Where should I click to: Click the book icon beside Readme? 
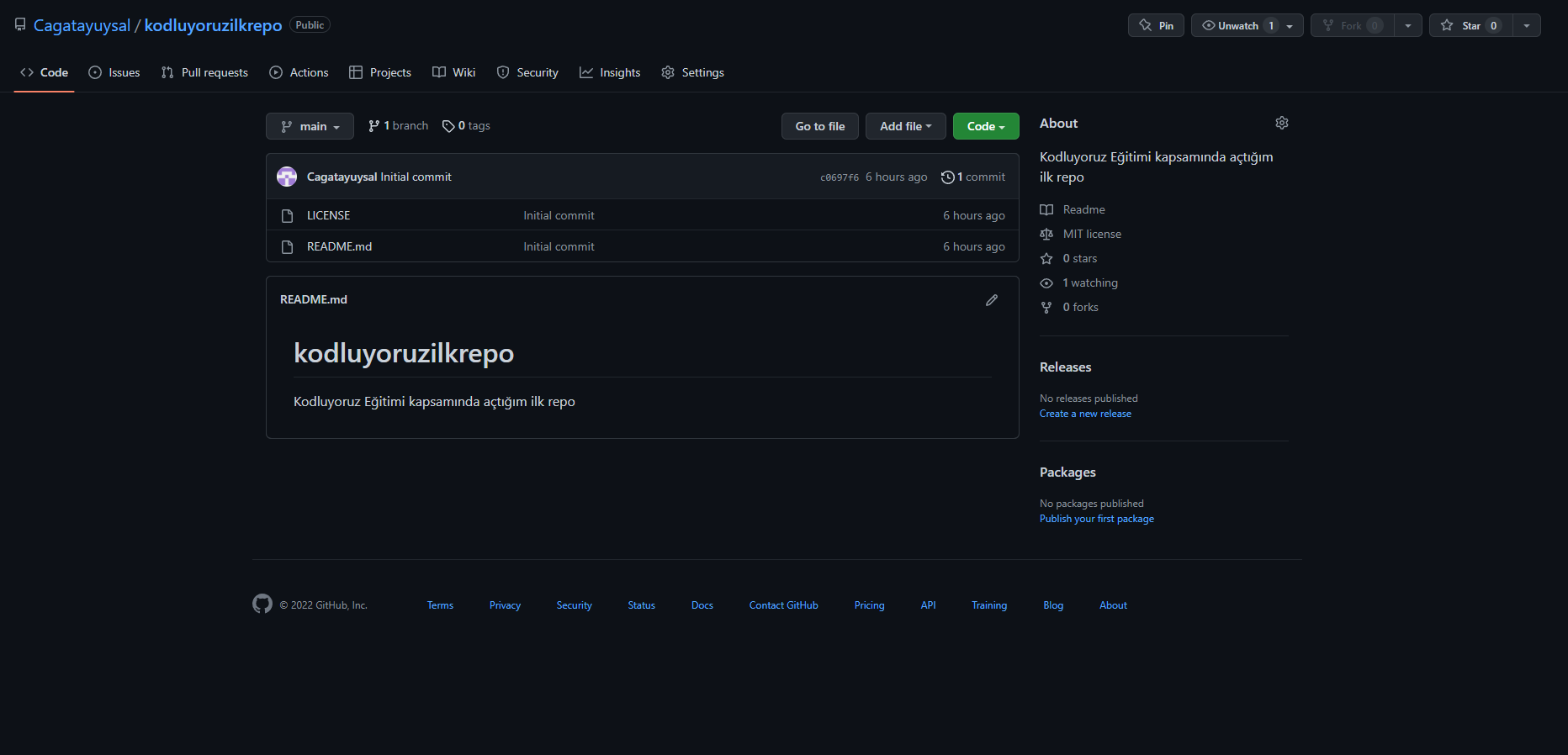[1046, 210]
